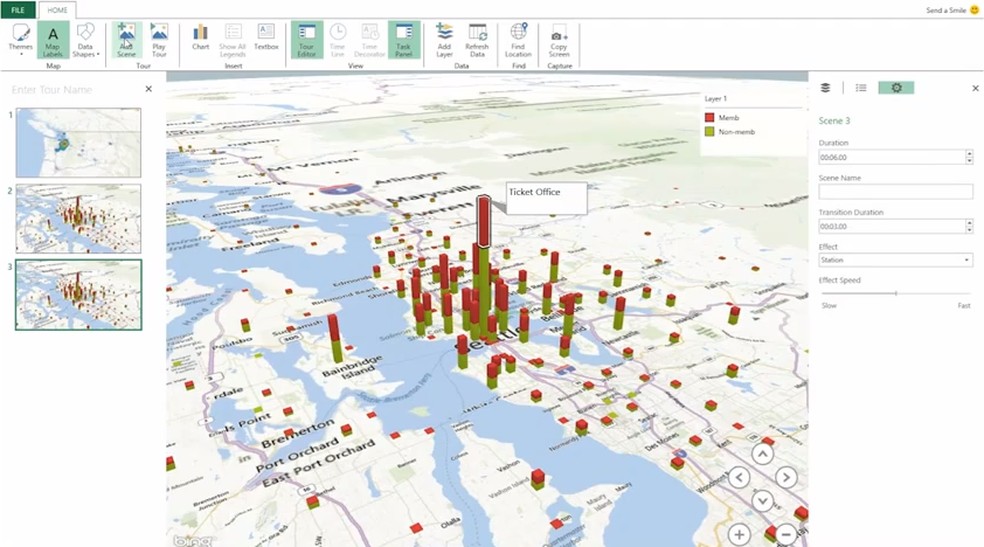The height and width of the screenshot is (547, 984).
Task: Select the HOME ribbon tab
Action: pos(57,10)
